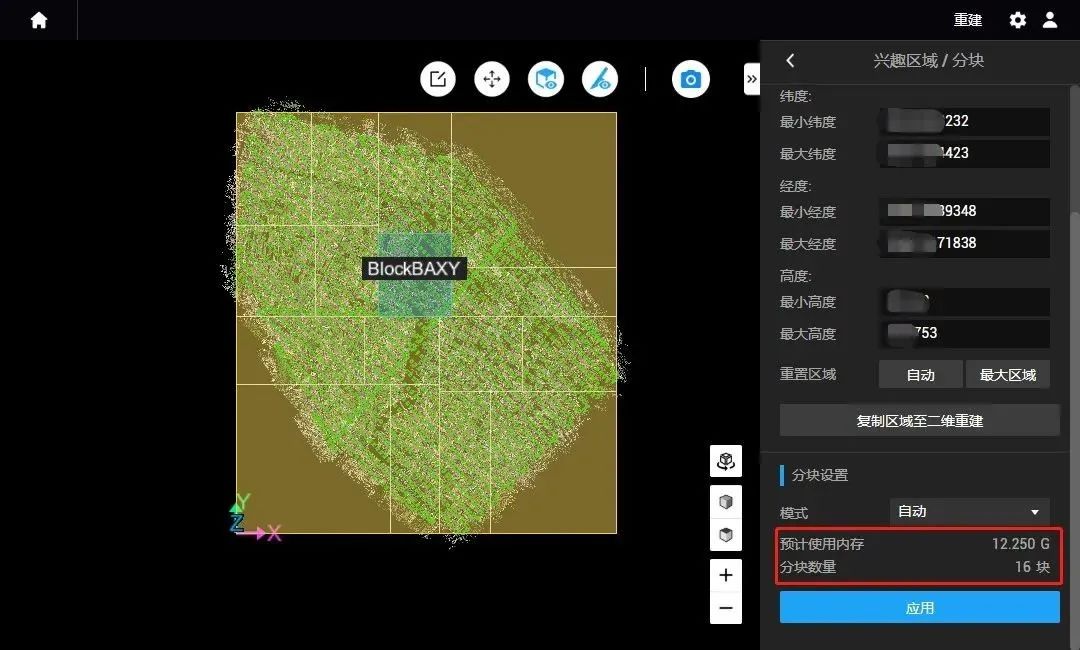Open the 重建 menu

tap(967, 20)
